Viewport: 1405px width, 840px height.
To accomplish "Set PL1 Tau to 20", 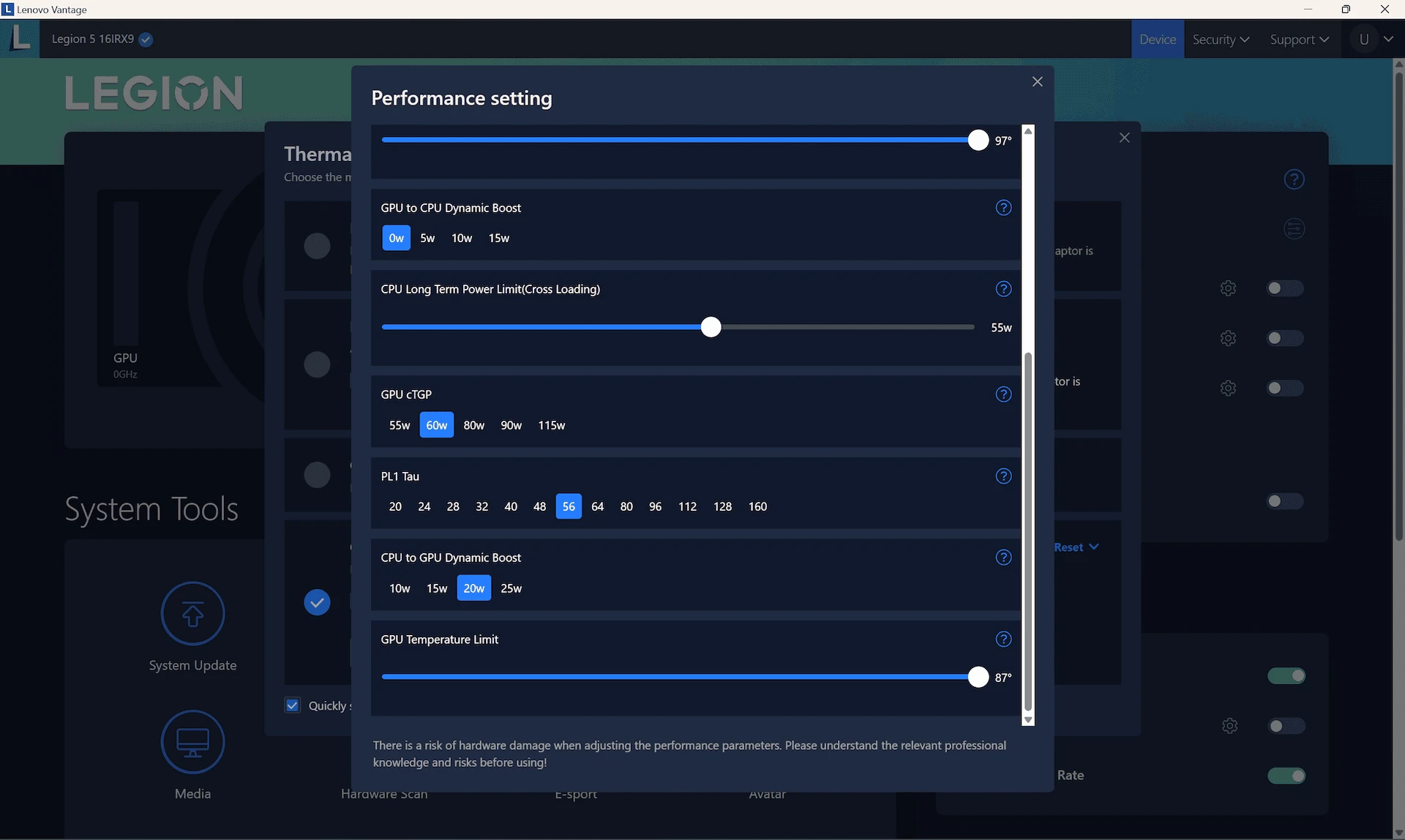I will coord(395,506).
